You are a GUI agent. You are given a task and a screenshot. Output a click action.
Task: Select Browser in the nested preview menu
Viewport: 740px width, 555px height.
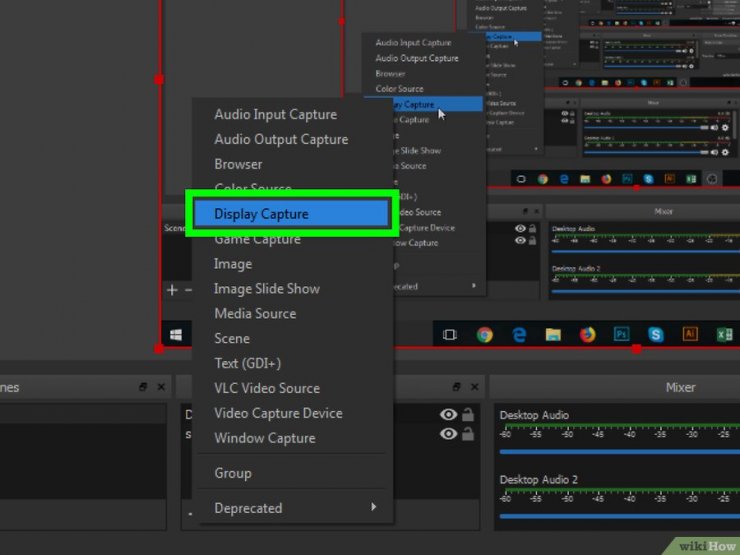tap(390, 74)
